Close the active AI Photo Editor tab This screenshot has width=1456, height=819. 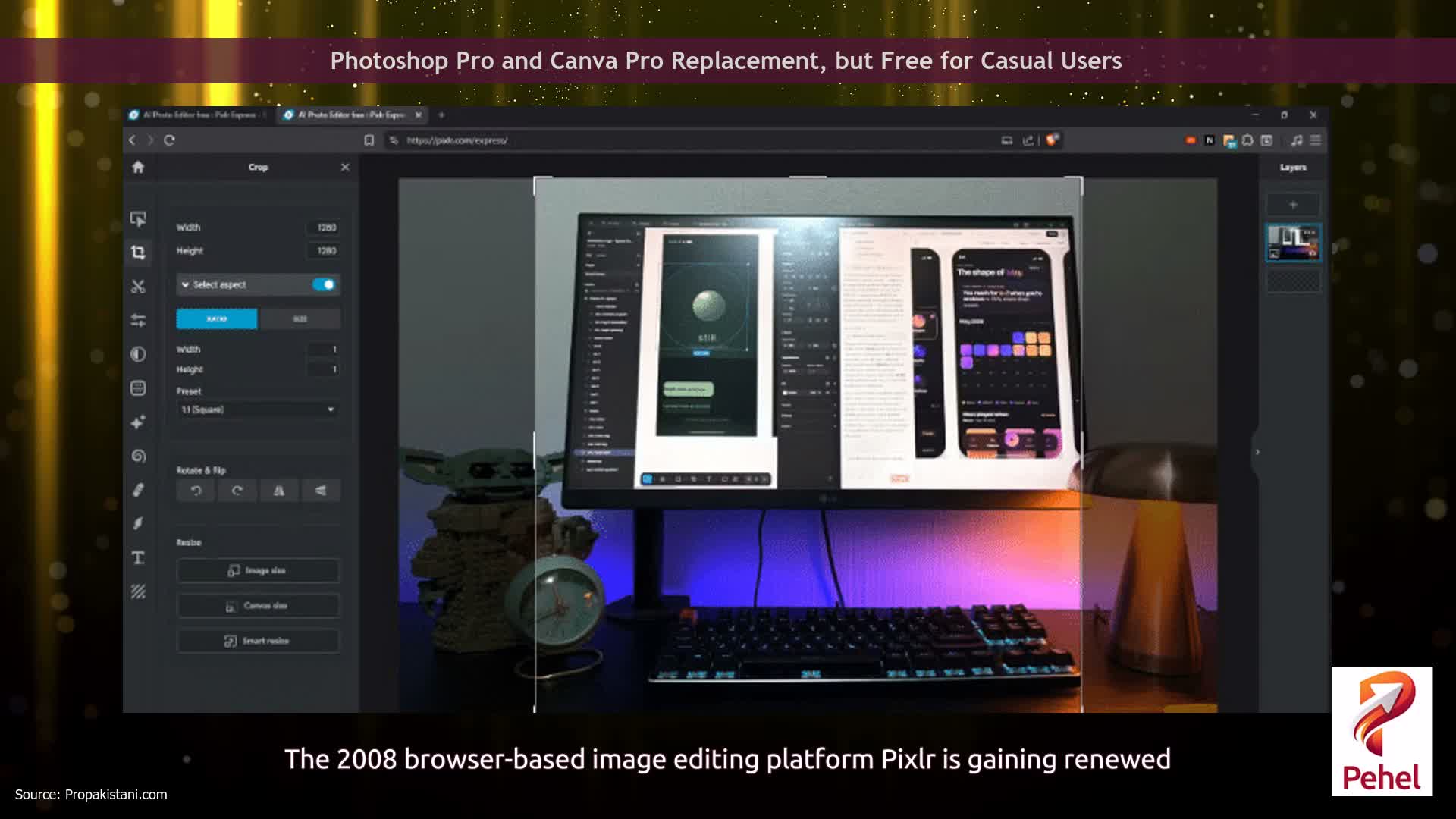418,115
